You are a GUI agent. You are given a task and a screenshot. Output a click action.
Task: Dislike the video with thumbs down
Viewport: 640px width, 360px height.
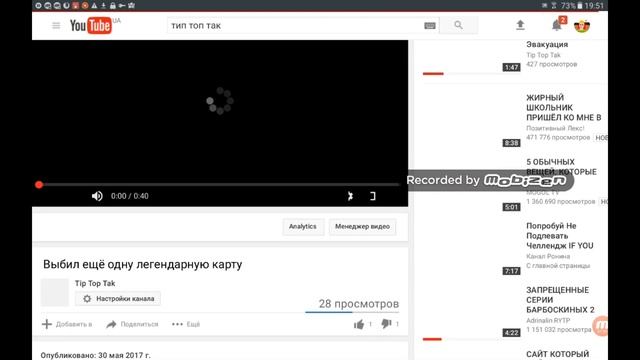(x=386, y=324)
